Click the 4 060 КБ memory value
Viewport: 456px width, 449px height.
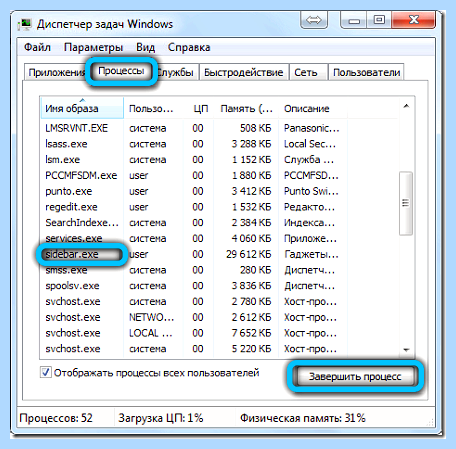click(252, 238)
